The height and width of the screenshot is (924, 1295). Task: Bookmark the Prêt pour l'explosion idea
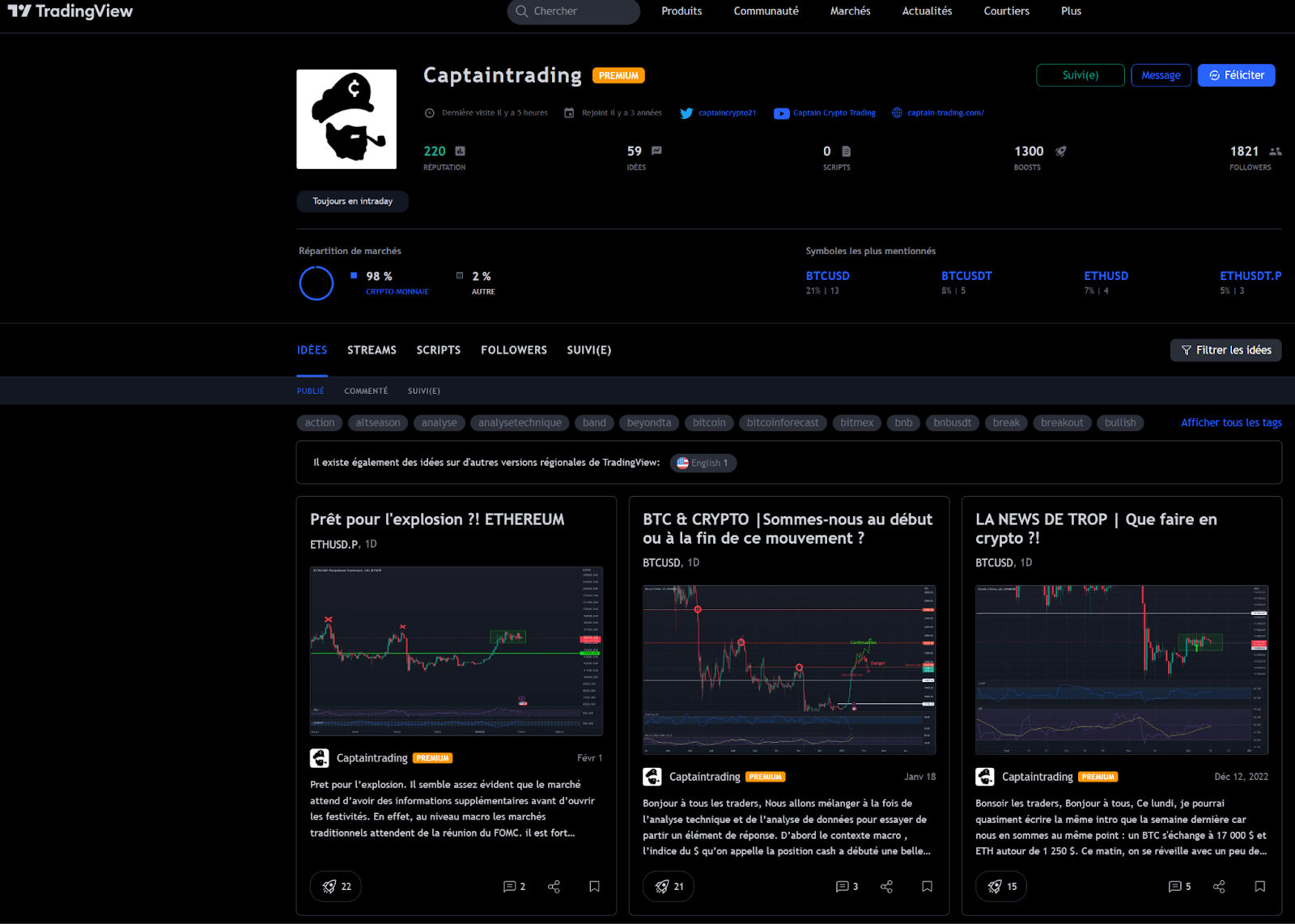[x=594, y=886]
